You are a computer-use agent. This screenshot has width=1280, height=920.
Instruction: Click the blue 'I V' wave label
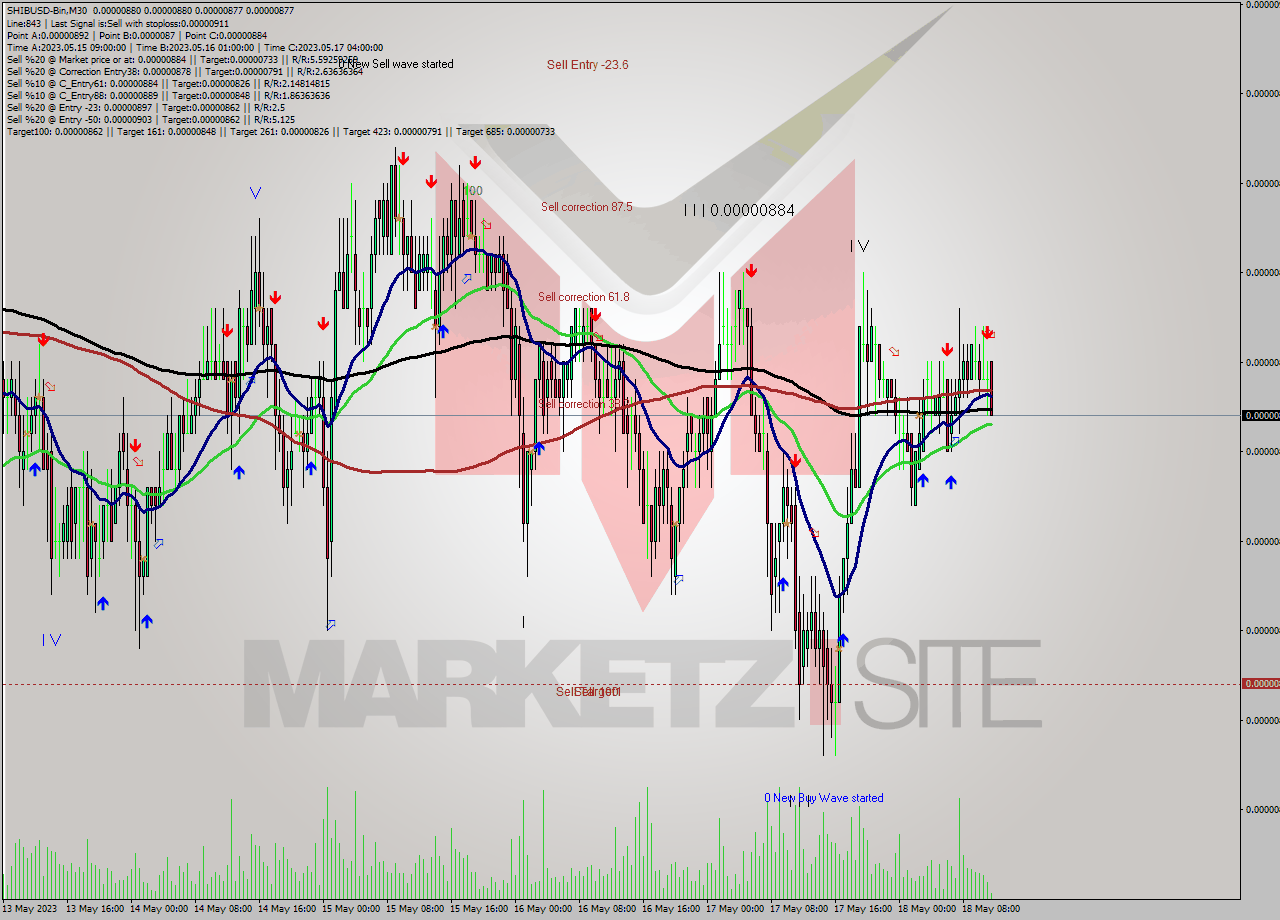point(51,640)
